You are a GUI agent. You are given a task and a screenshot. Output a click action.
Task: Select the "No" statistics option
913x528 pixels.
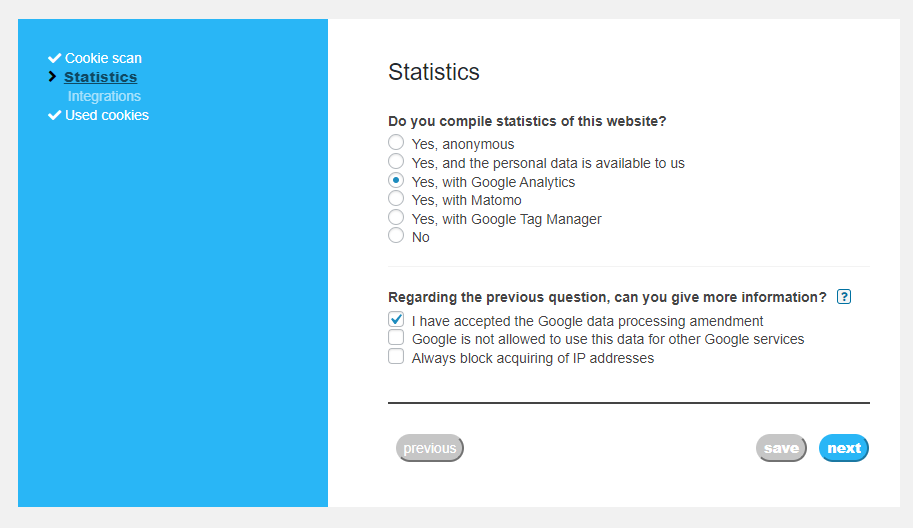point(396,236)
